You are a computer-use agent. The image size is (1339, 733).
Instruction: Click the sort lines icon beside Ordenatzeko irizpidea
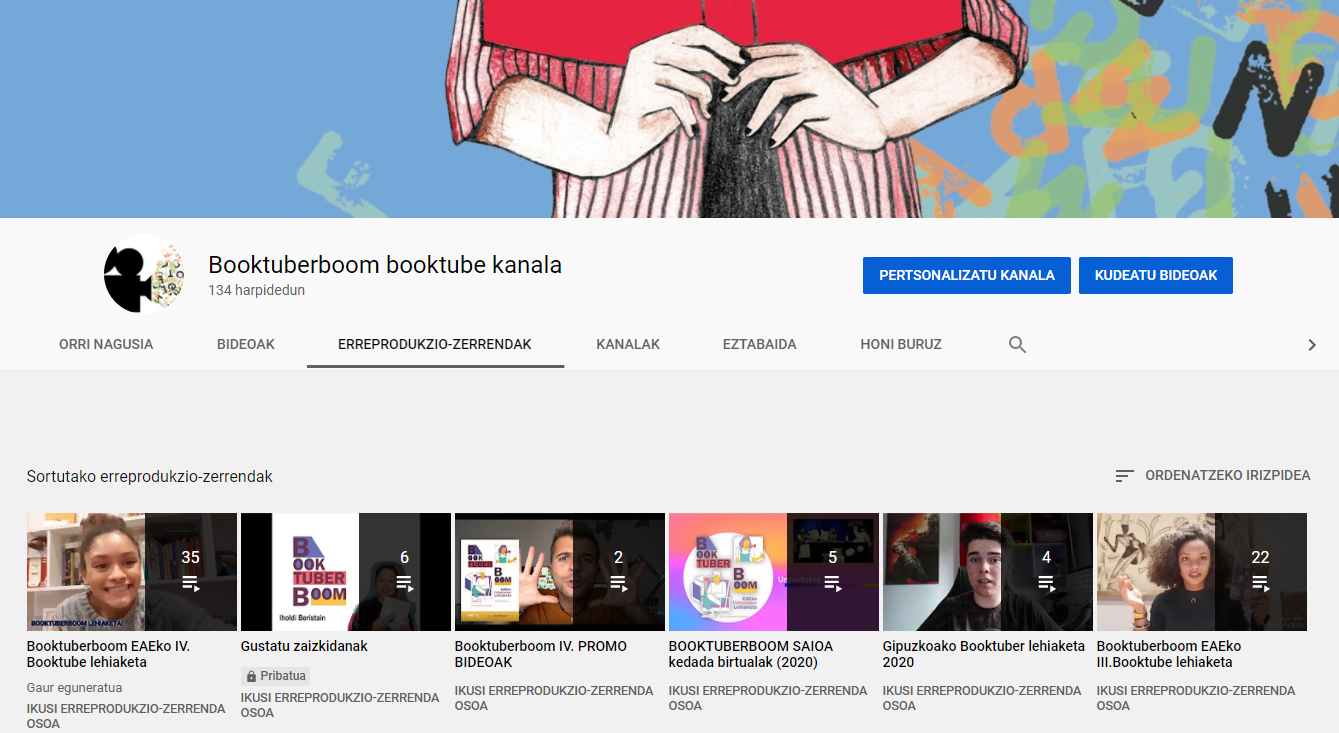coord(1125,476)
